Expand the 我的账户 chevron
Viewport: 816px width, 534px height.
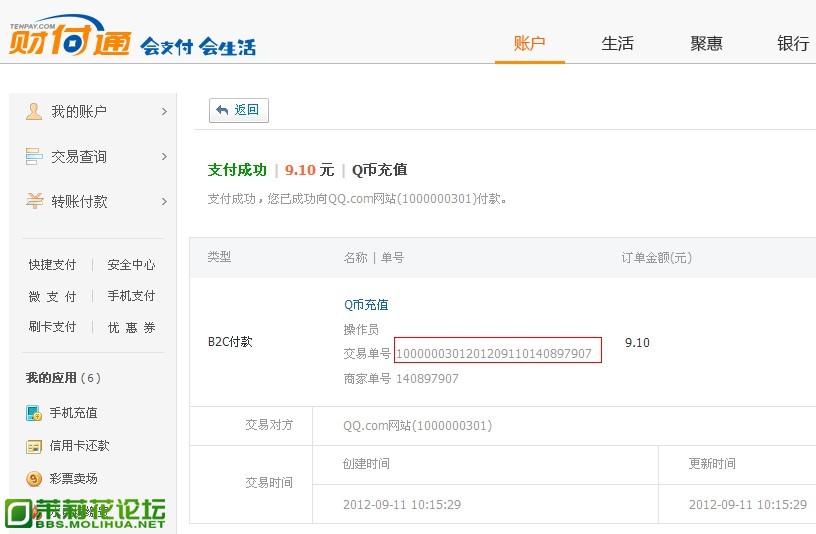point(164,111)
